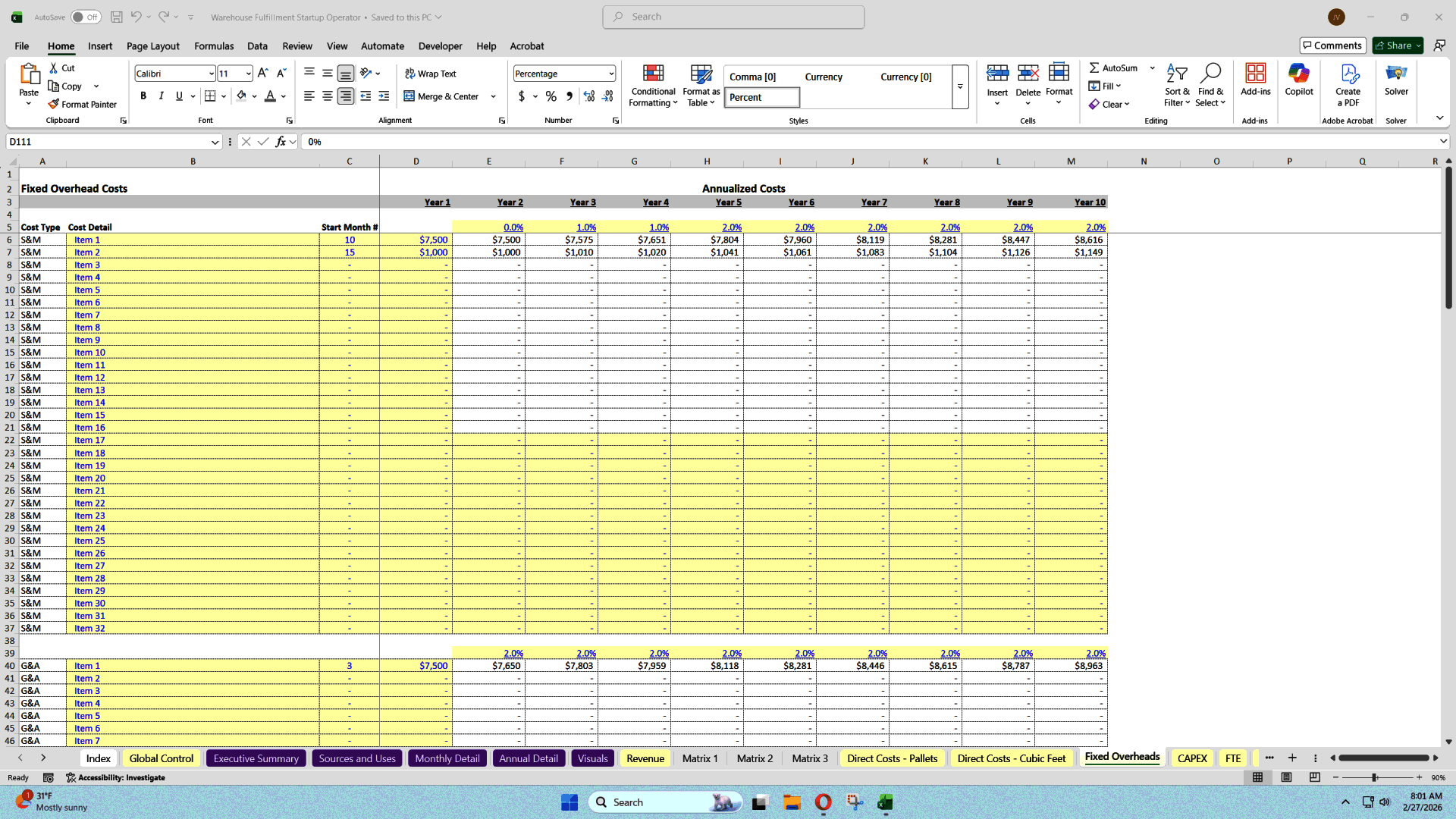The width and height of the screenshot is (1456, 819).
Task: Toggle italic formatting
Action: (161, 96)
